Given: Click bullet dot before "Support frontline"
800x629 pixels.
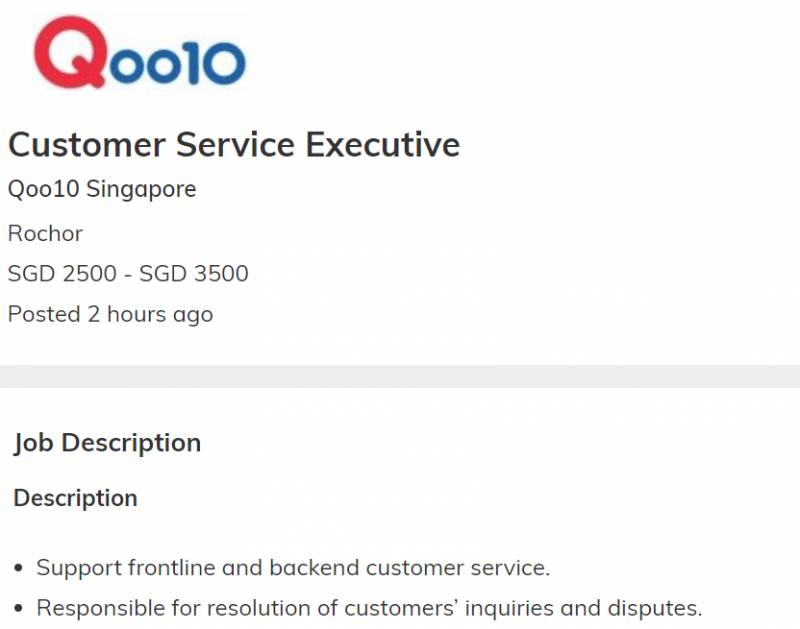Looking at the screenshot, I should [20, 569].
